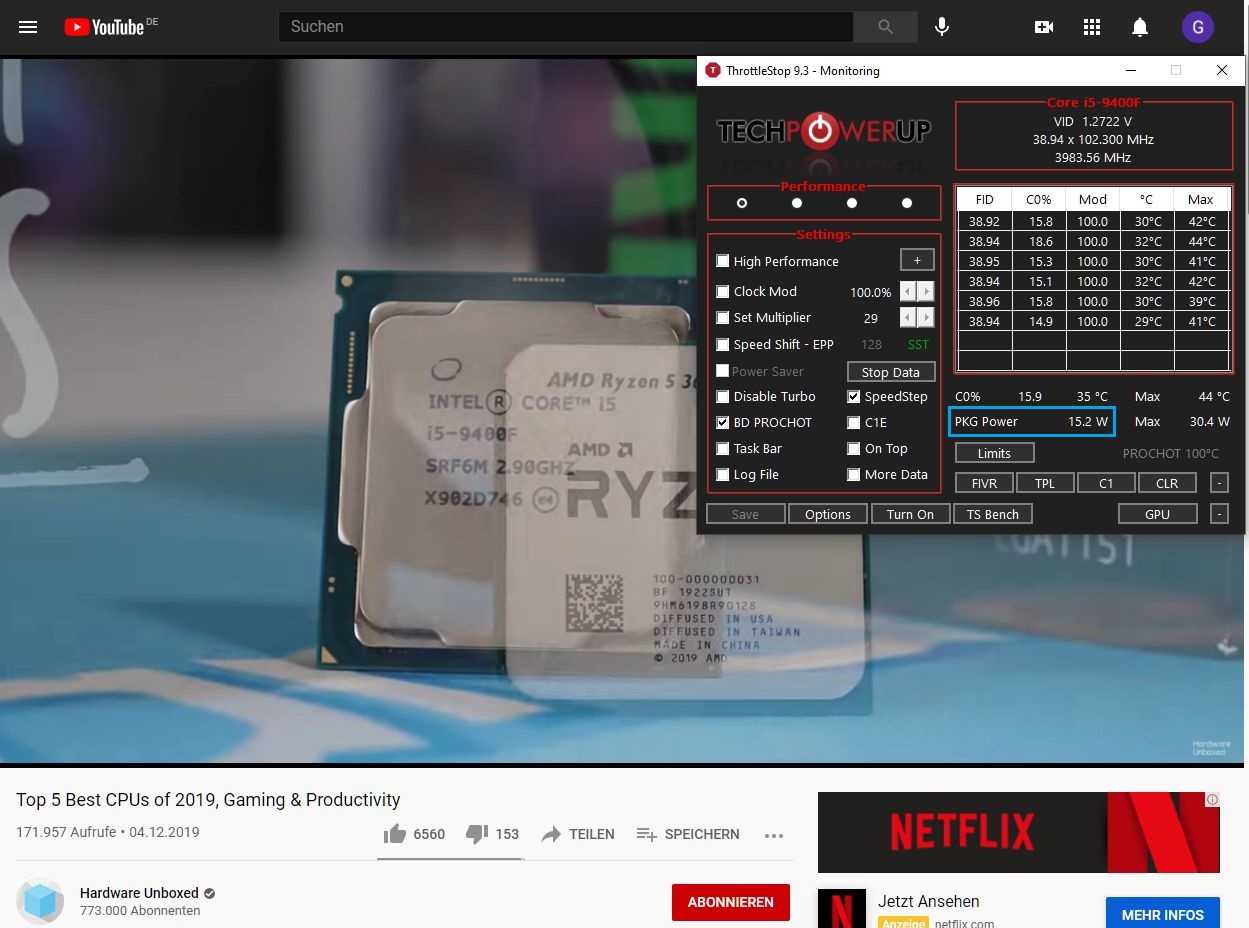Open ThrottleStop Options
Screen dimensions: 1249x928
click(x=828, y=514)
